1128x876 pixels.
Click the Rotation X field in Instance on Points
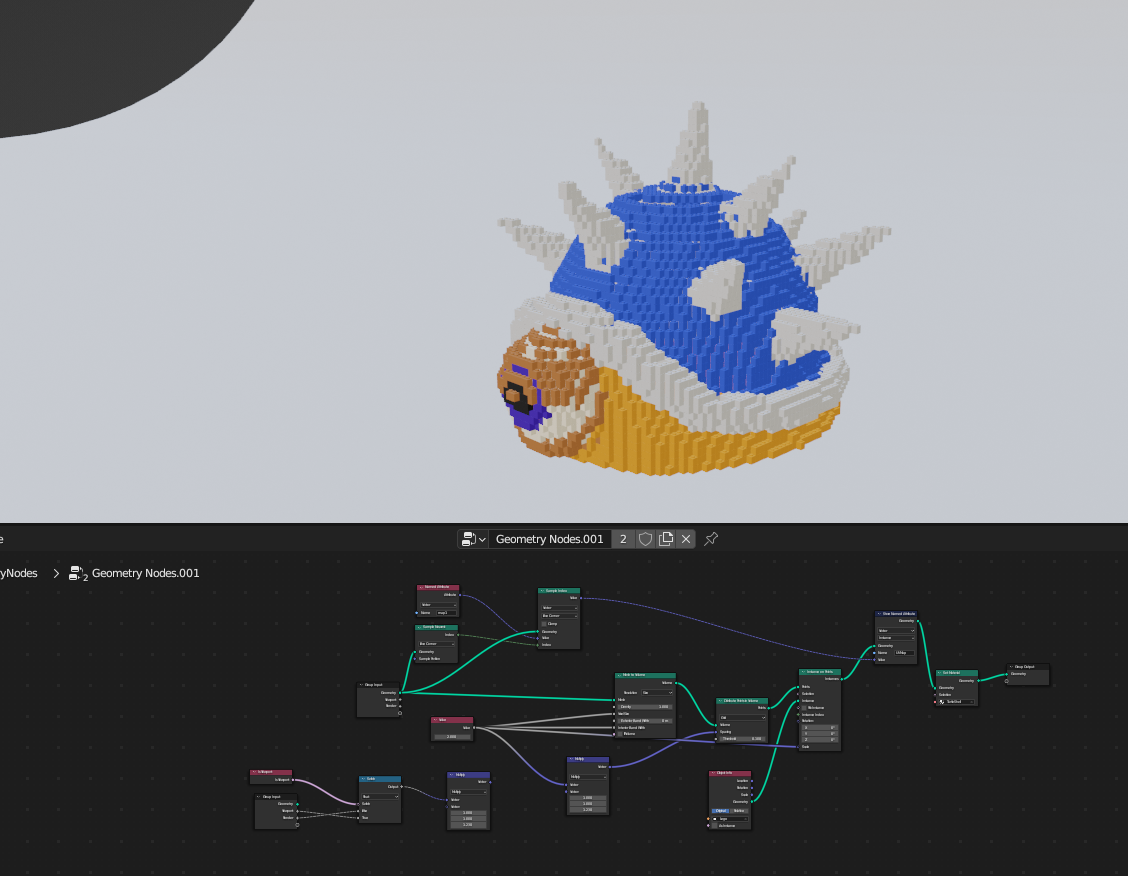tap(820, 728)
